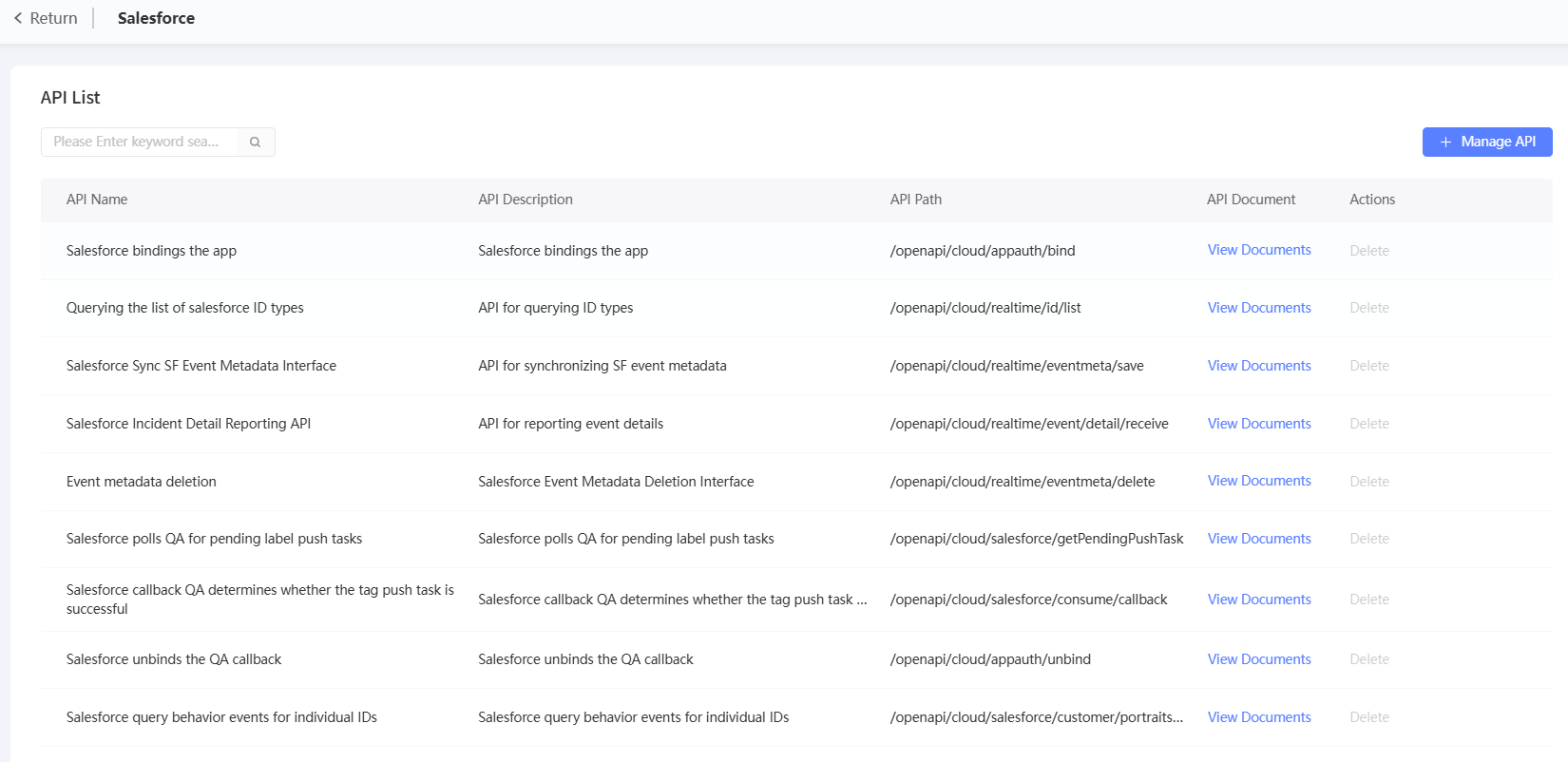Click the Salesforce page title

(x=156, y=18)
